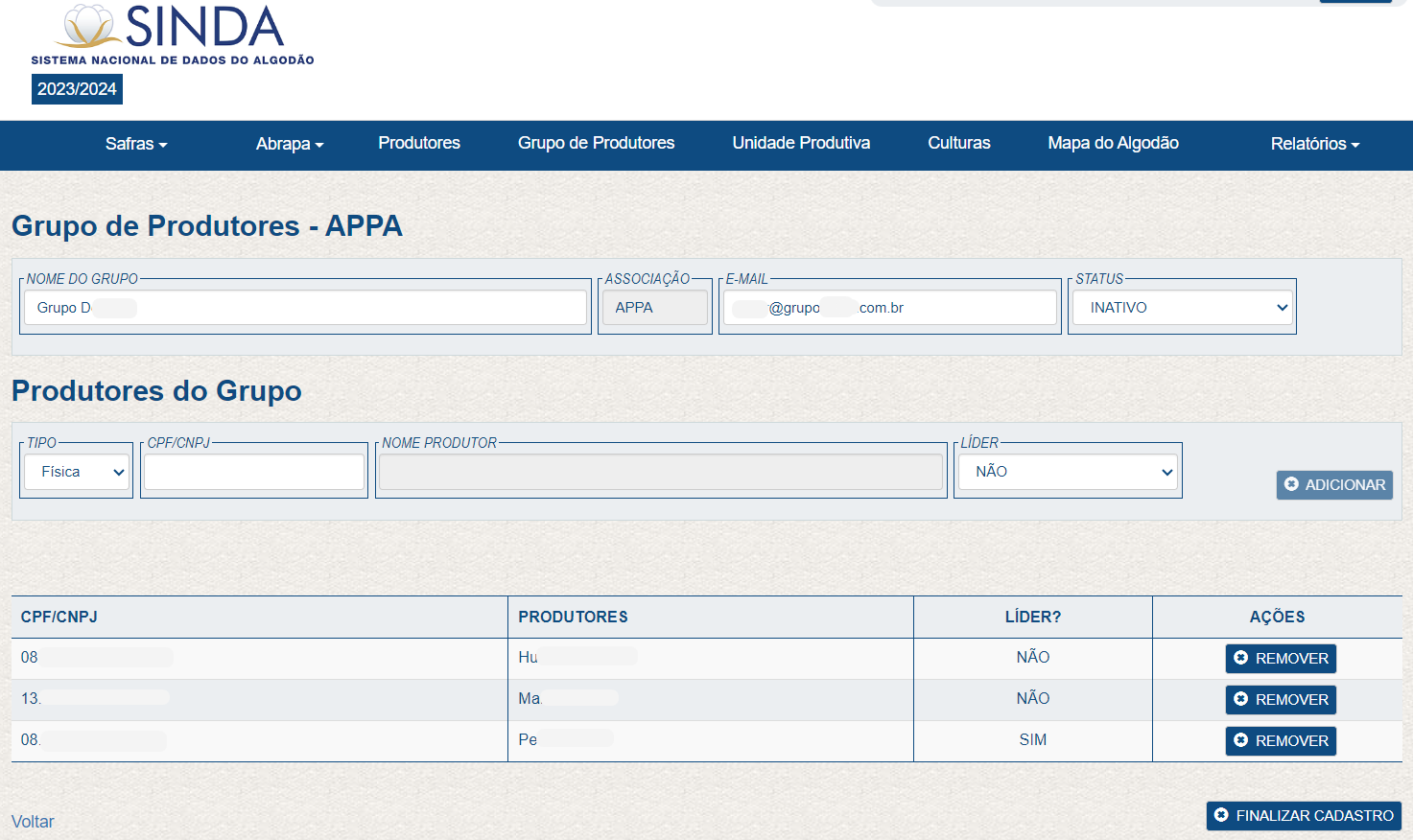Screen dimensions: 1413x840
Task: Navigate to Unidade Produtiva
Action: 801,143
